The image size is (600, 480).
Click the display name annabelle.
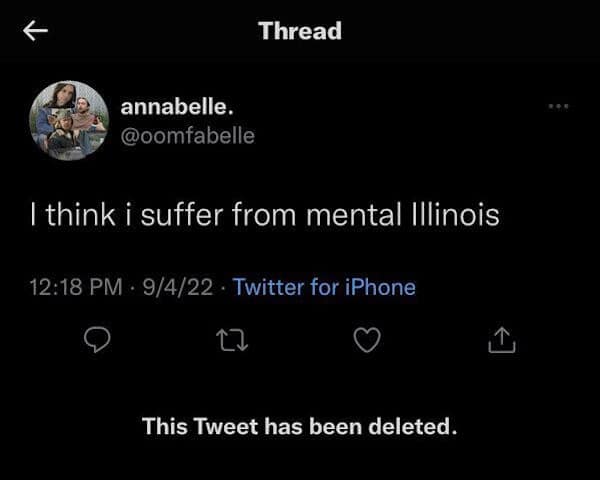[177, 106]
